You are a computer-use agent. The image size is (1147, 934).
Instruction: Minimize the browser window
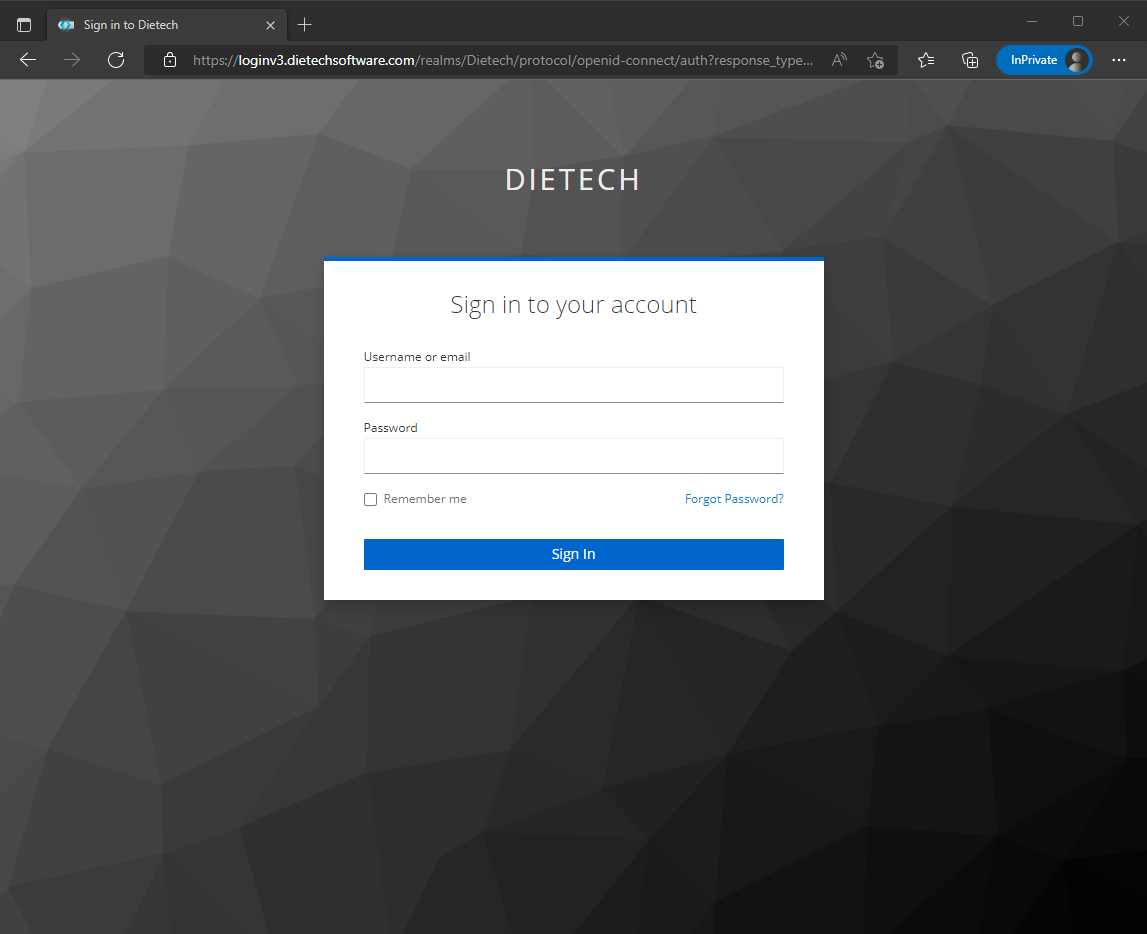(x=1032, y=21)
